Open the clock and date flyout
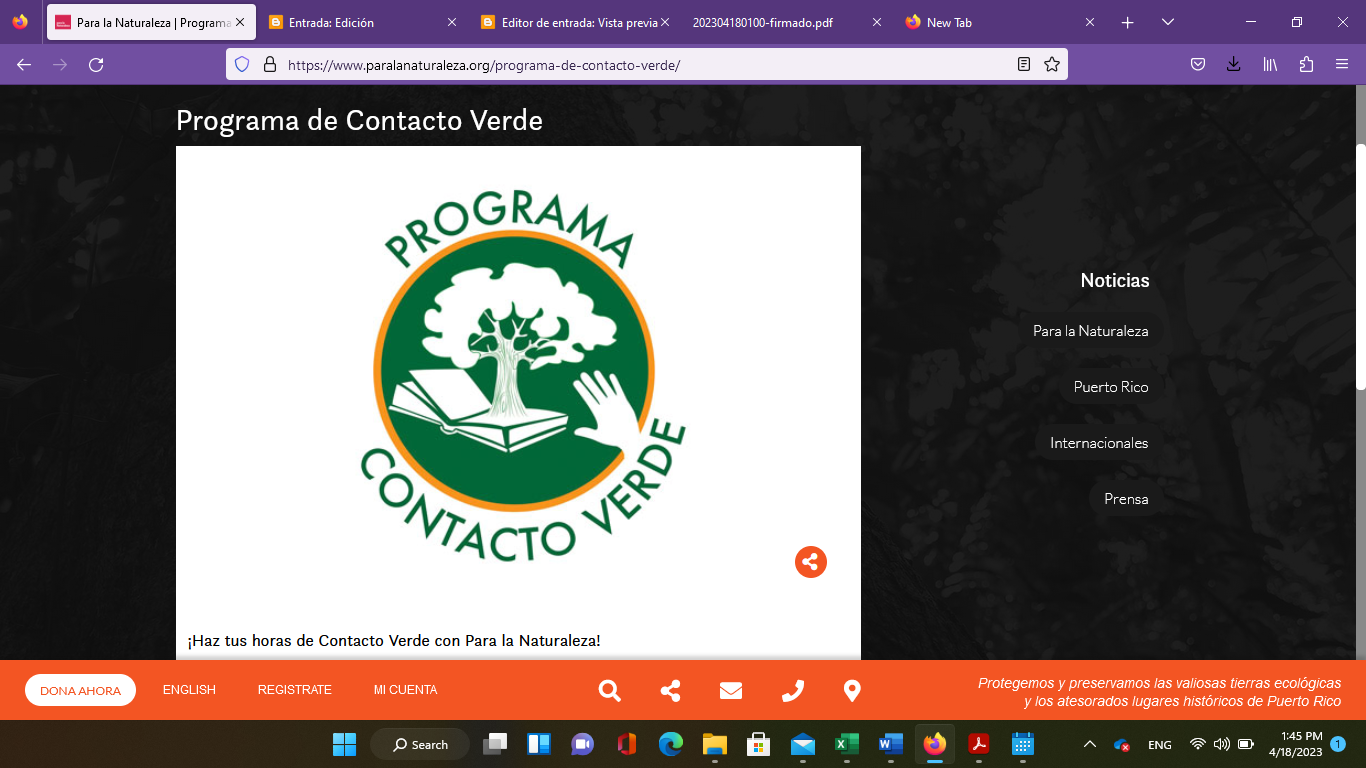1366x768 pixels. pyautogui.click(x=1295, y=743)
